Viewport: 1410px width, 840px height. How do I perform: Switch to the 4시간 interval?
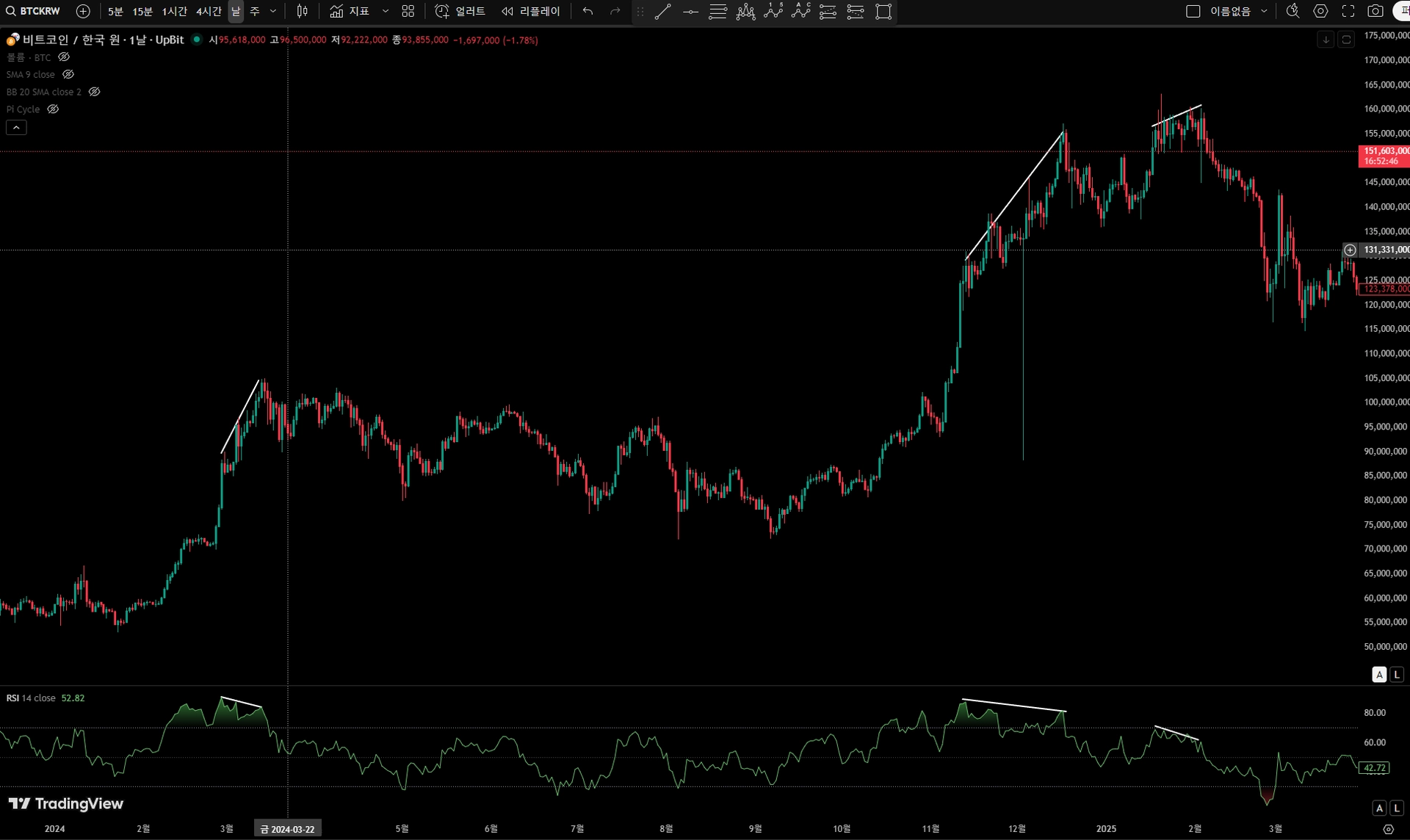tap(209, 11)
